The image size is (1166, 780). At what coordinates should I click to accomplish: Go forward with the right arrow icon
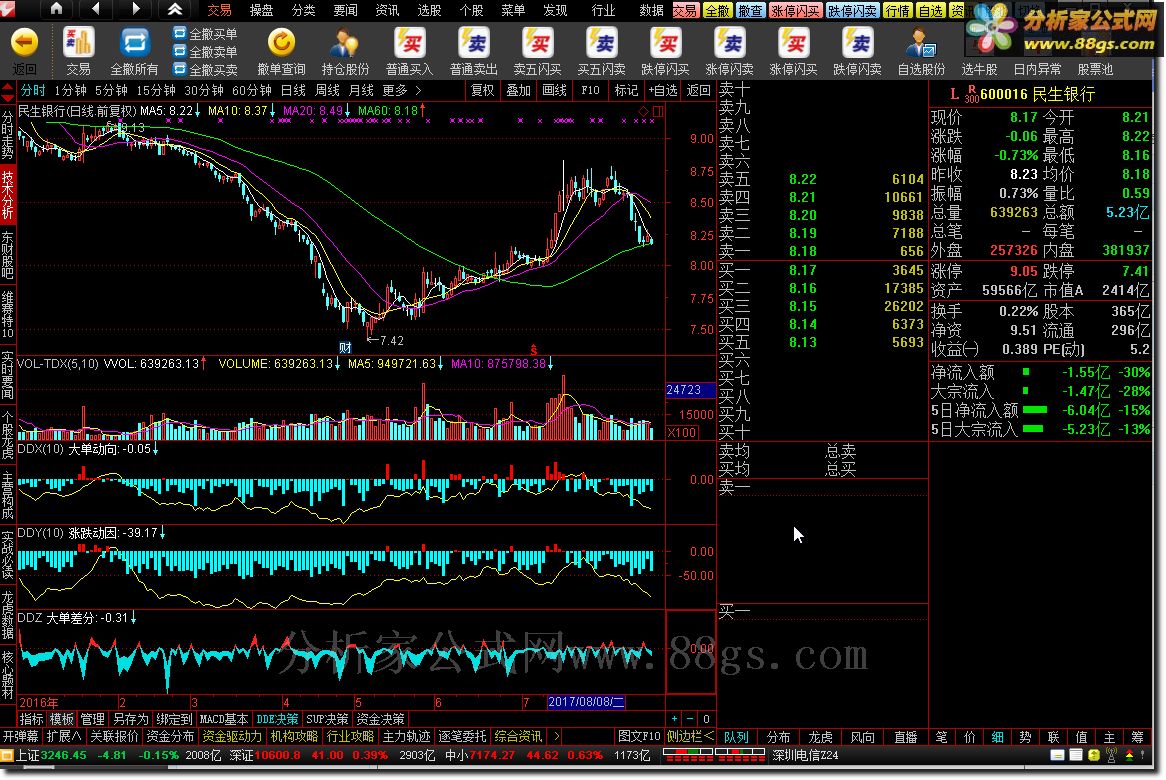[x=135, y=10]
